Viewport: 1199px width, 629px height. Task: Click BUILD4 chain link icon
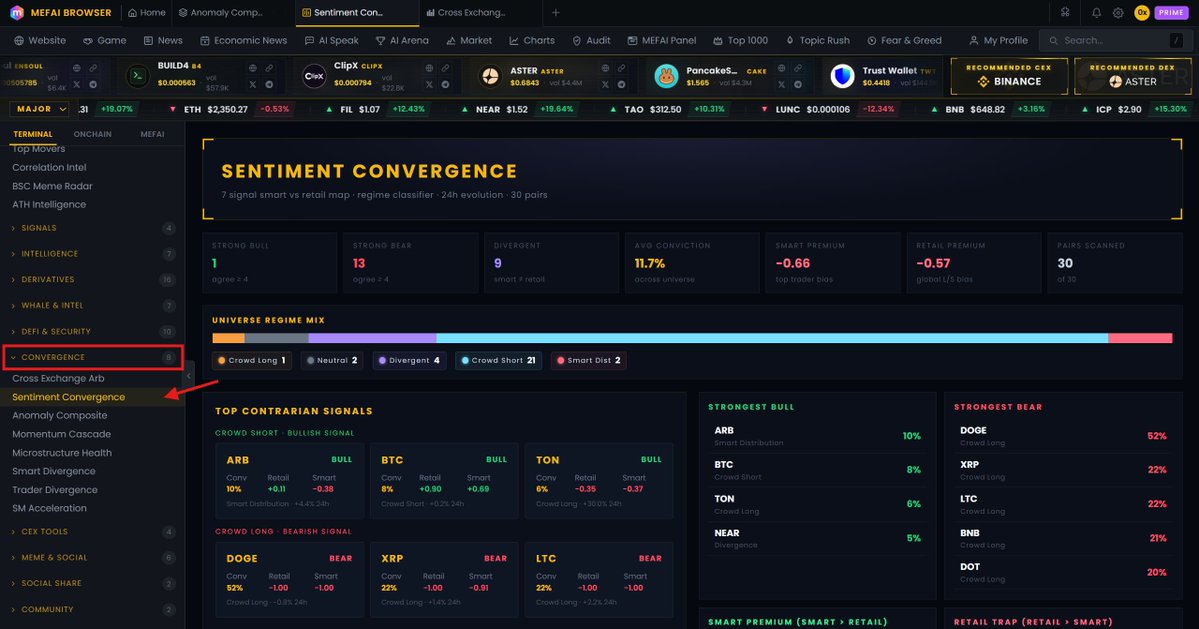269,68
